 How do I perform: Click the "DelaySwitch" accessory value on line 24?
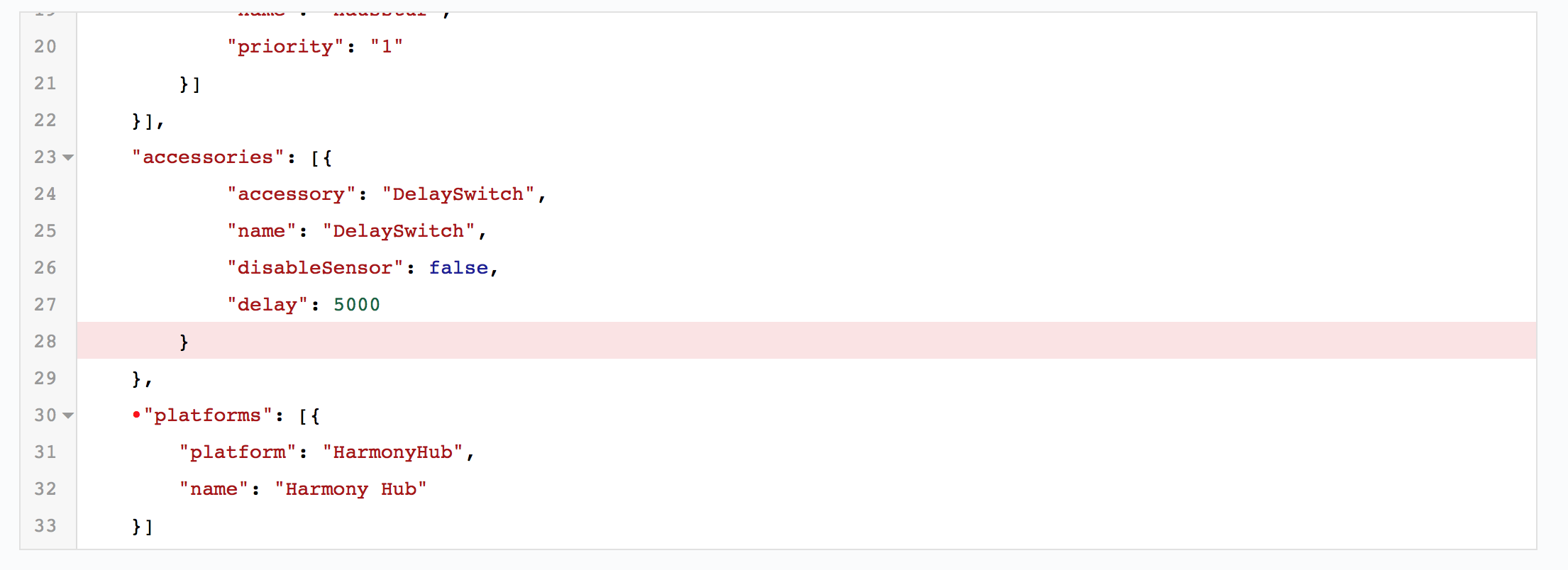click(x=458, y=194)
